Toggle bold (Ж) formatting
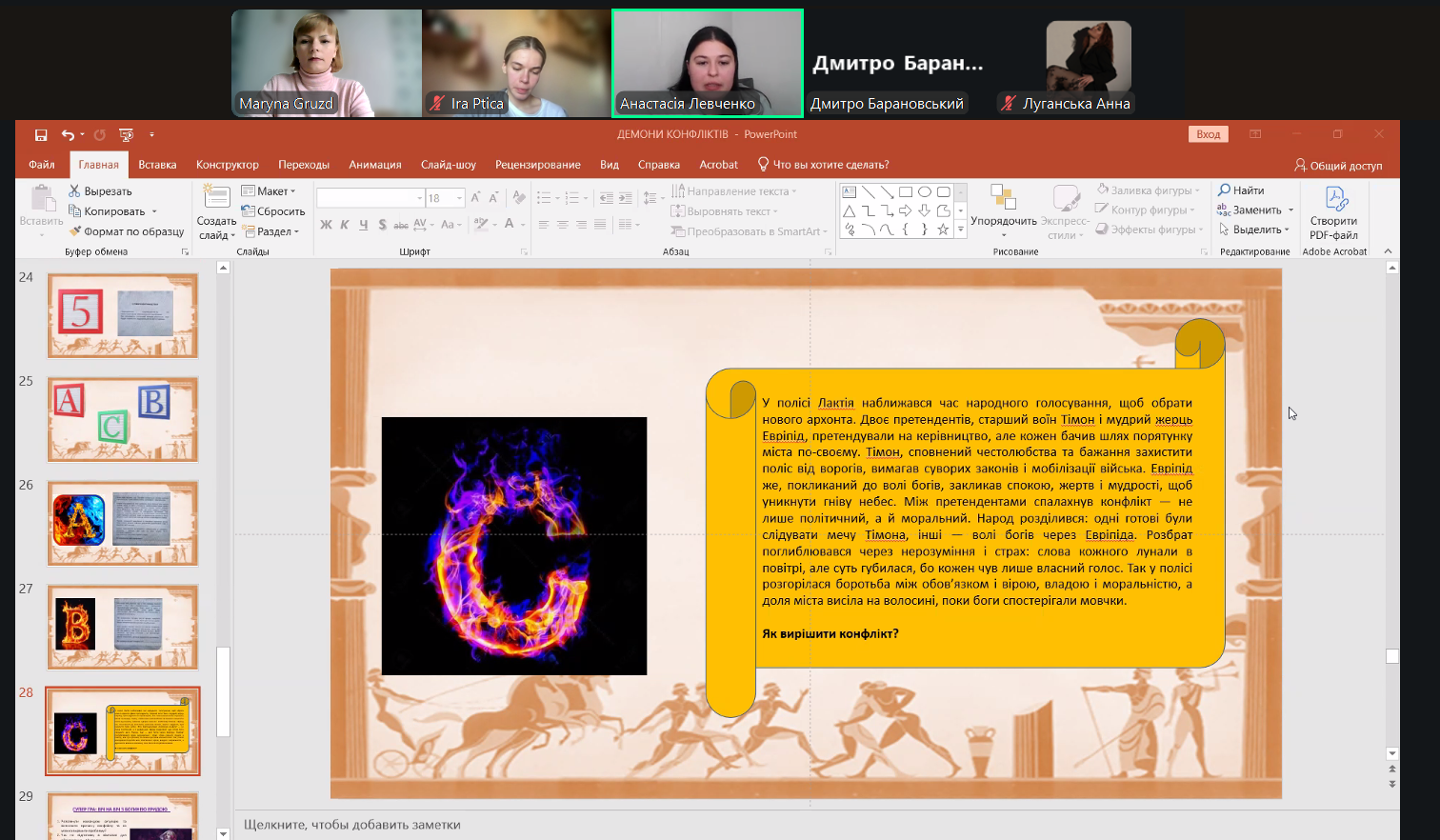The image size is (1440, 840). (x=326, y=225)
